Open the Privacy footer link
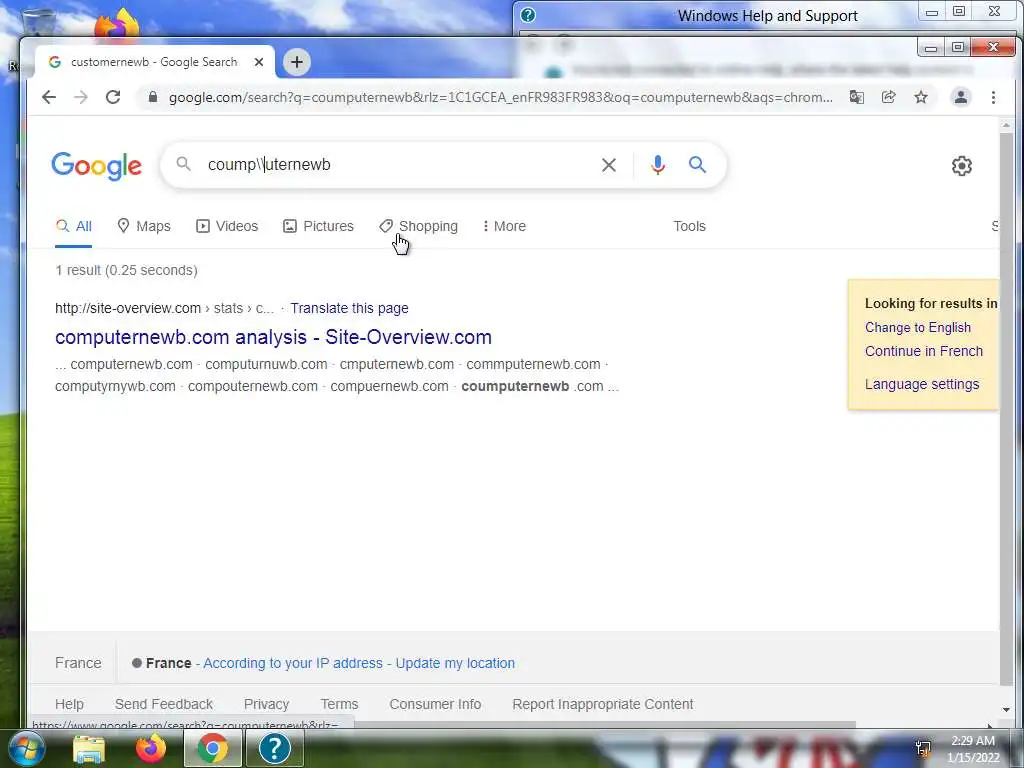1024x768 pixels. [266, 704]
